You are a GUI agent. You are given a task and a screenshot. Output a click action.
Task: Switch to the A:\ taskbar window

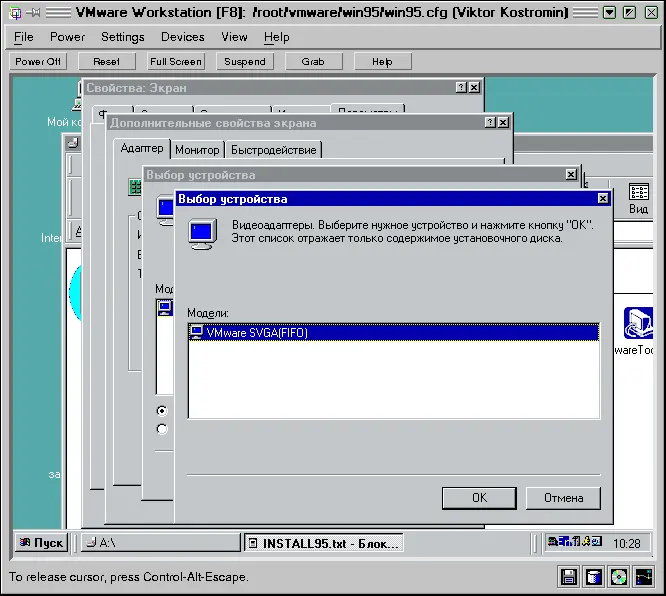pyautogui.click(x=161, y=542)
